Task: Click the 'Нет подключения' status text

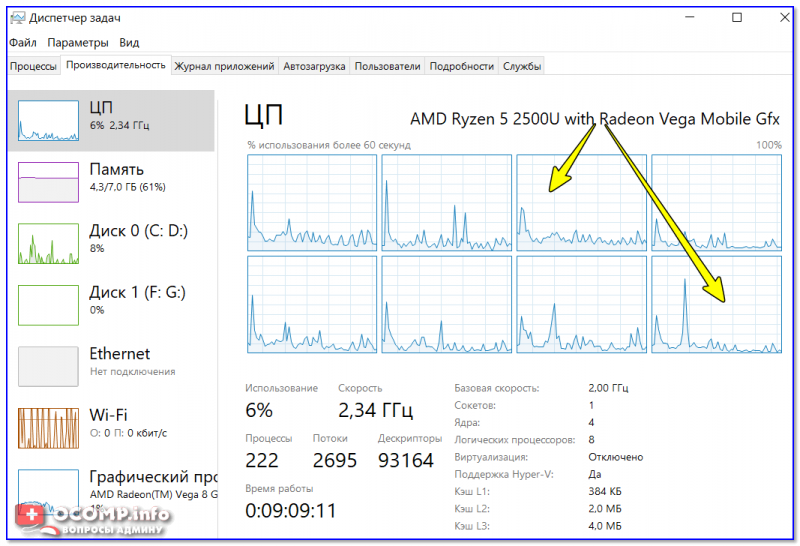Action: 133,372
